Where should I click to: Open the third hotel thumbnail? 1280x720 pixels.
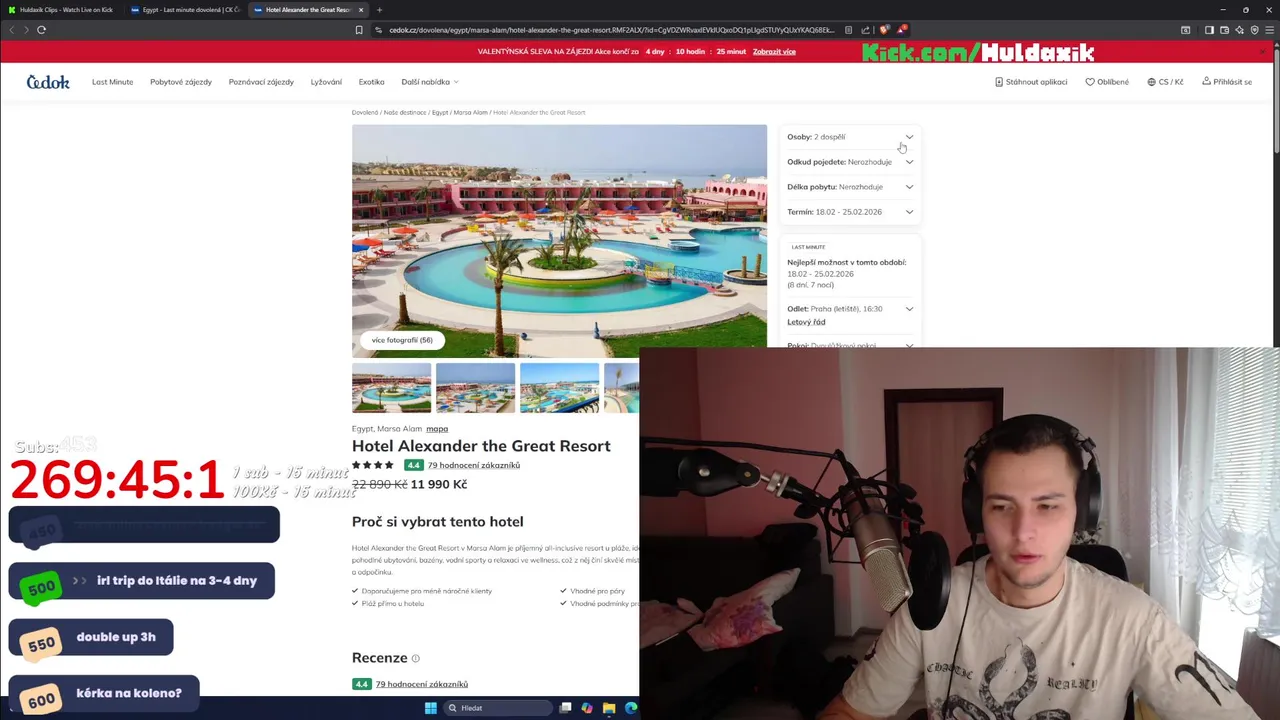[x=559, y=388]
